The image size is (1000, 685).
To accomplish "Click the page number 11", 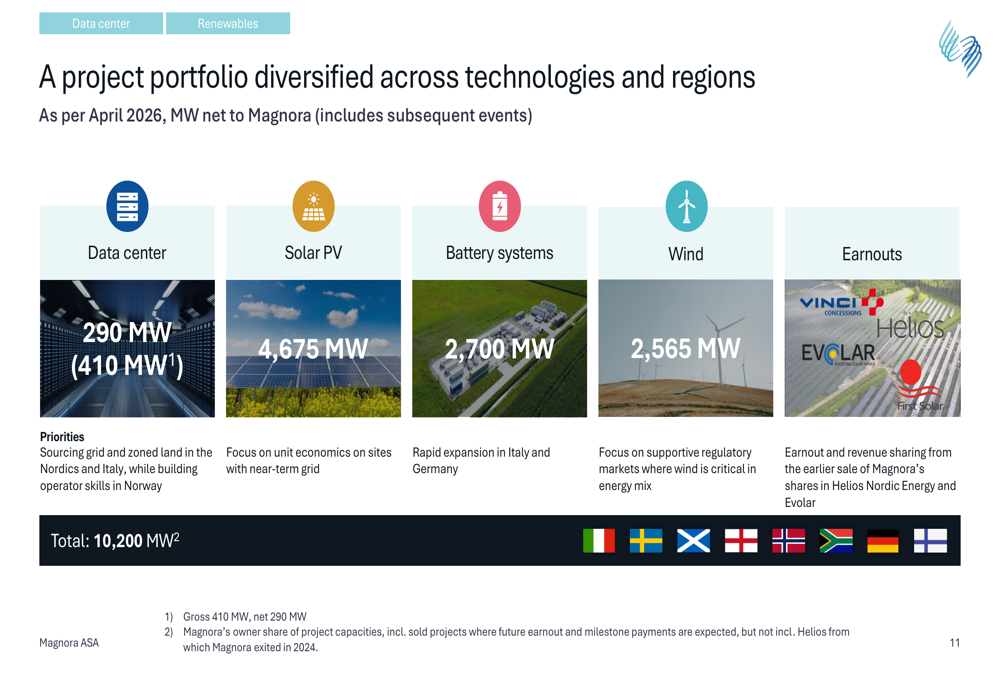I will (x=955, y=643).
